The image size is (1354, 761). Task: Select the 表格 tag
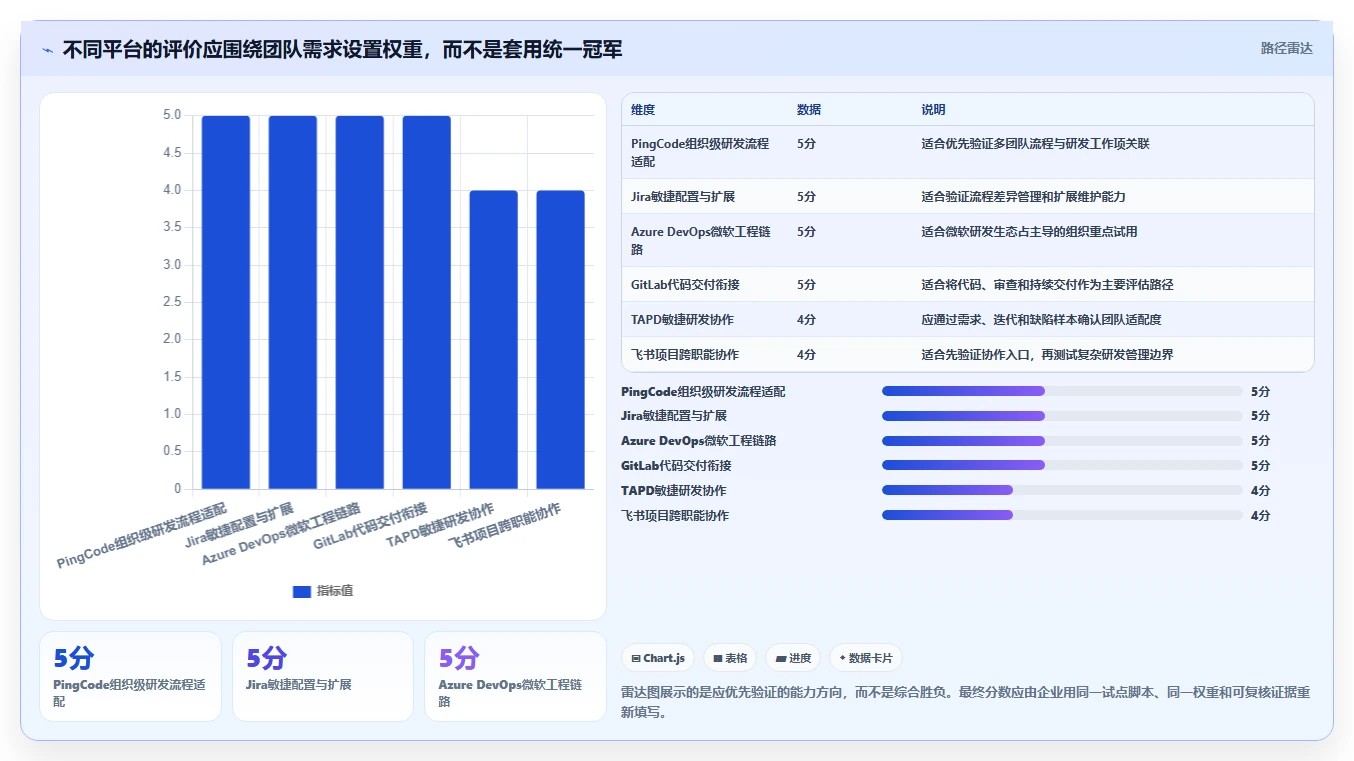click(730, 658)
